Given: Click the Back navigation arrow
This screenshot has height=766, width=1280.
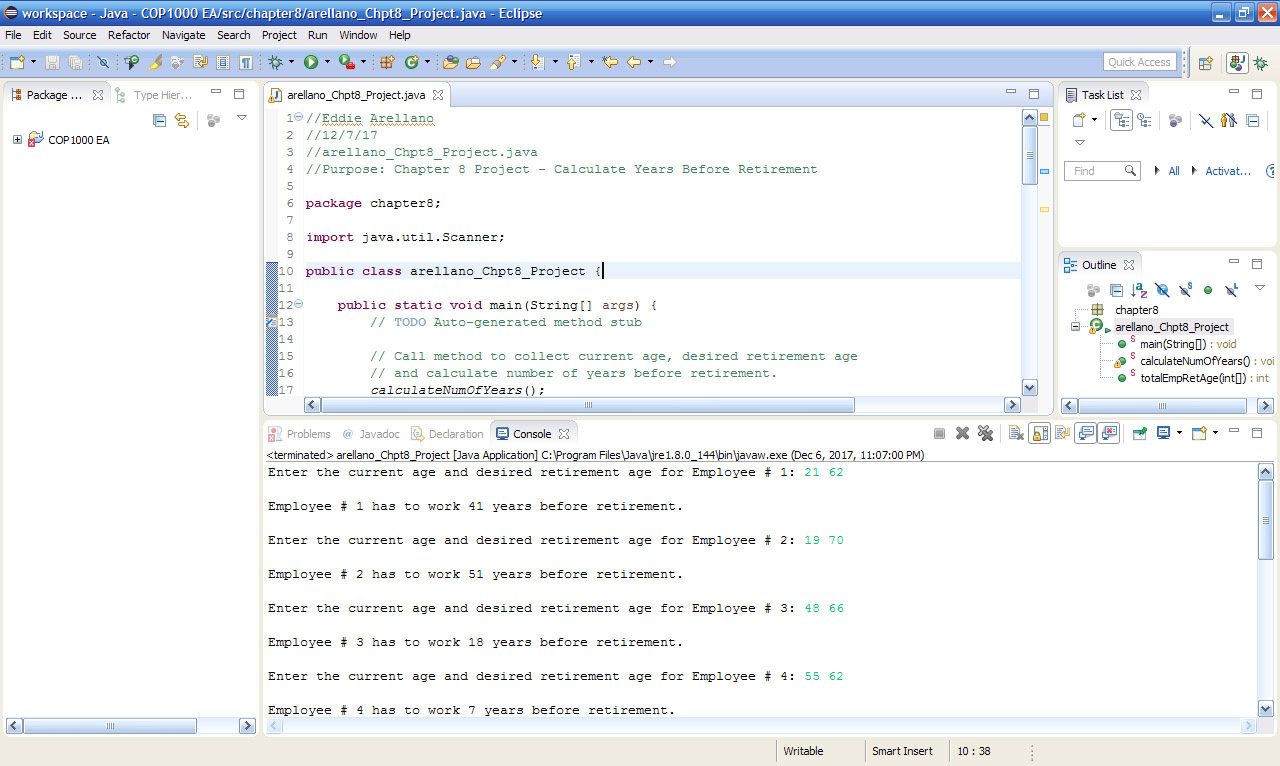Looking at the screenshot, I should (634, 62).
